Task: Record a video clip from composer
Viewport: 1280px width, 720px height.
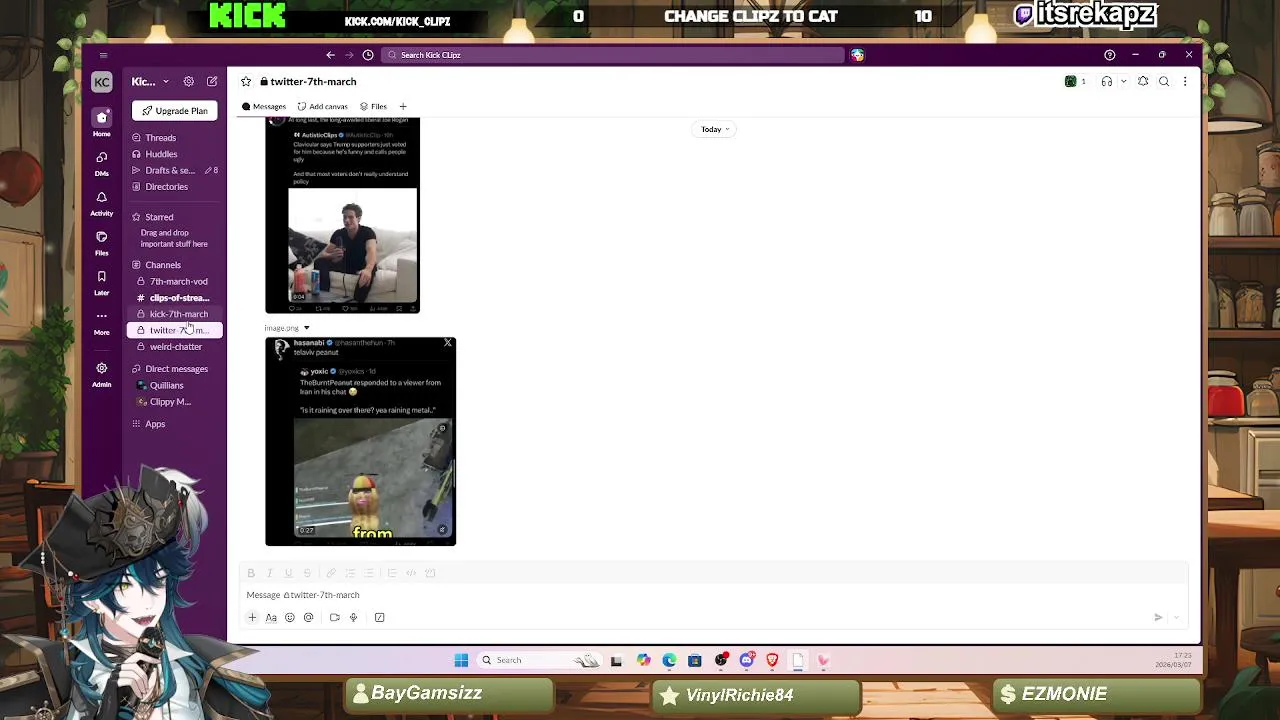Action: 335,618
